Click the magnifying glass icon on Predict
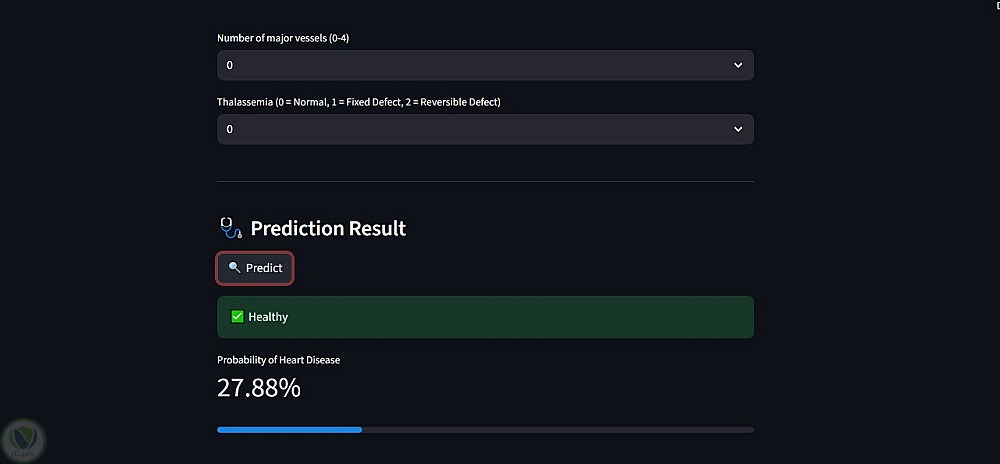Image resolution: width=1000 pixels, height=464 pixels. [234, 268]
